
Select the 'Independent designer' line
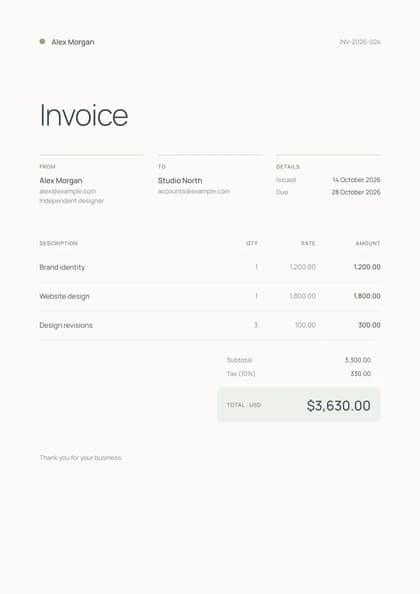click(x=72, y=201)
